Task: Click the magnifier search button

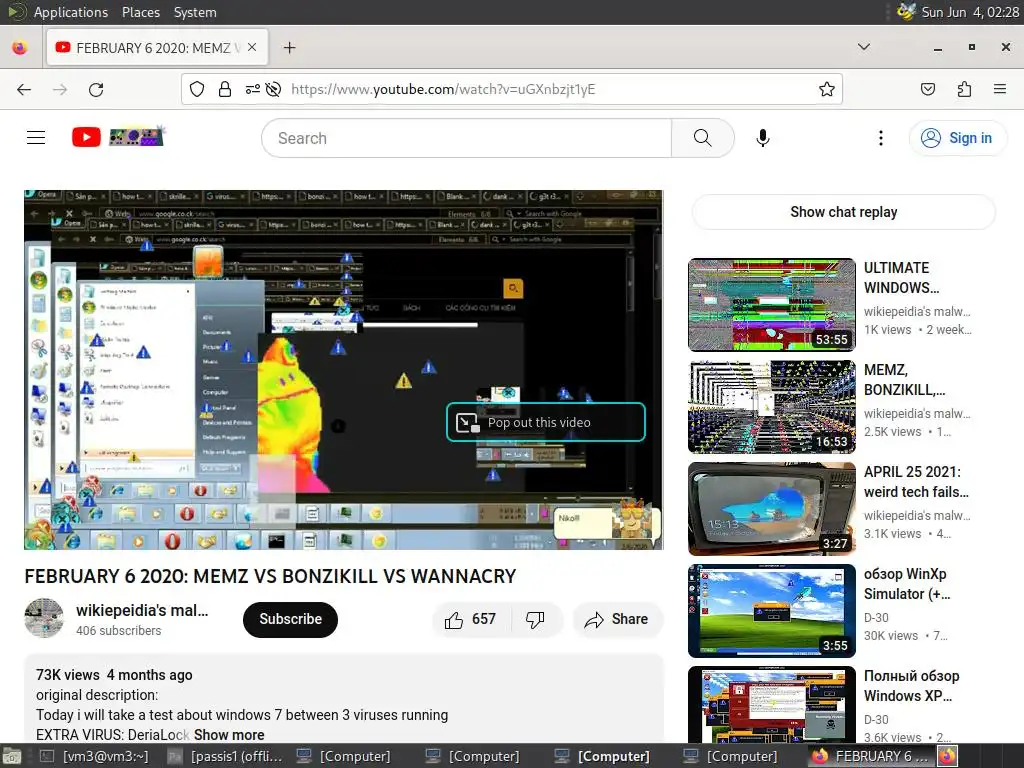Action: pos(703,138)
